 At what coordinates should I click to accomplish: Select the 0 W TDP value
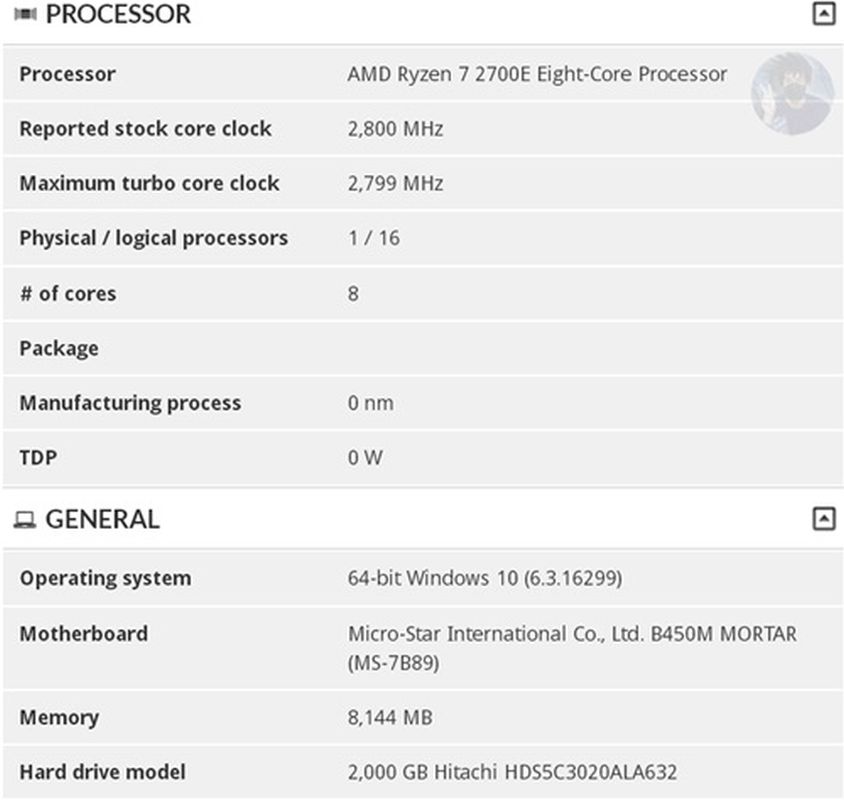(x=365, y=458)
